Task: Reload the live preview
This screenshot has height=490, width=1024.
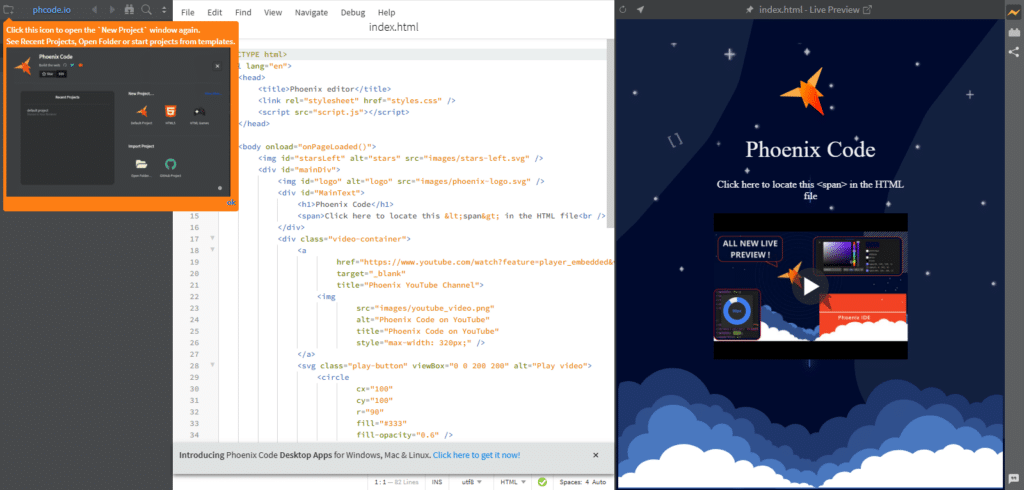Action: point(622,10)
